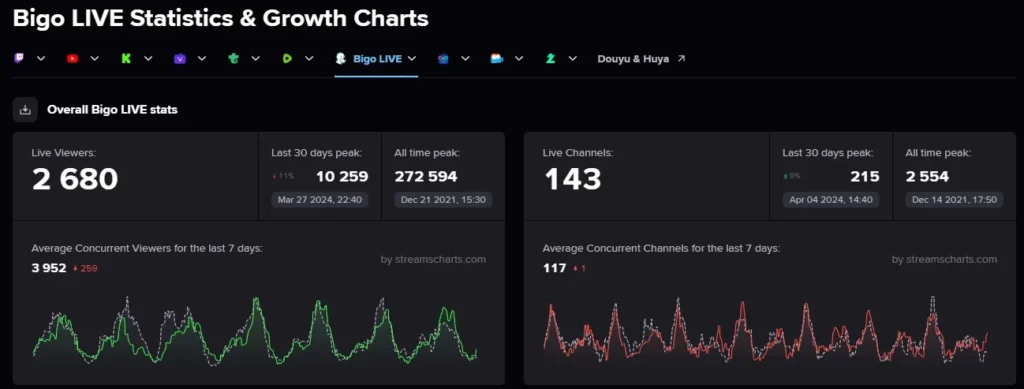
Task: Click the viewers 30-day peak value 10 259
Action: pos(342,176)
